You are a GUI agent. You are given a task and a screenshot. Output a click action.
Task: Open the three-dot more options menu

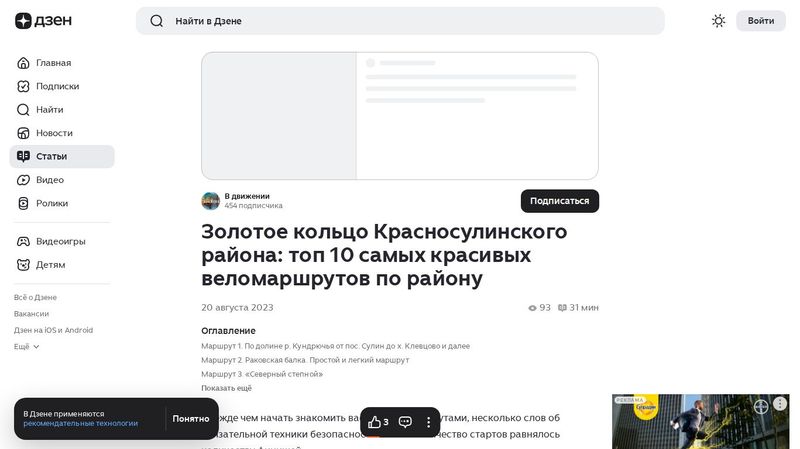coord(429,422)
